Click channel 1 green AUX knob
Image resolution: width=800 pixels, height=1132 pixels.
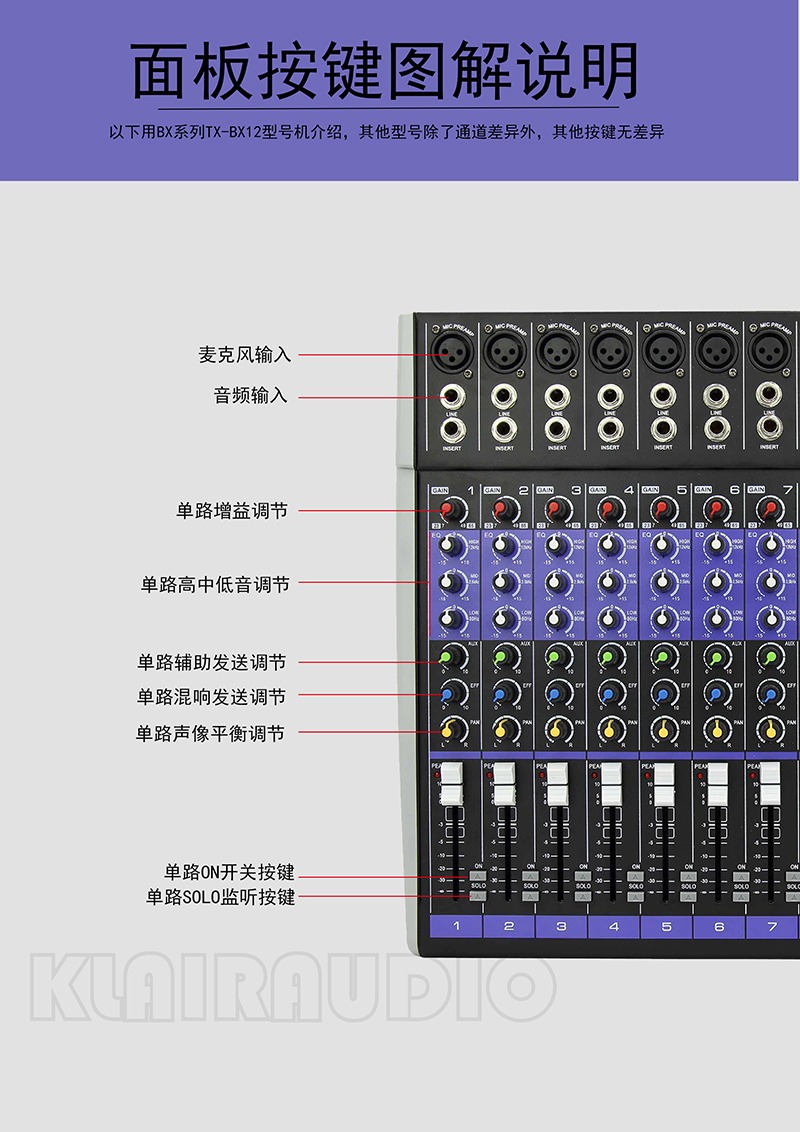[449, 657]
